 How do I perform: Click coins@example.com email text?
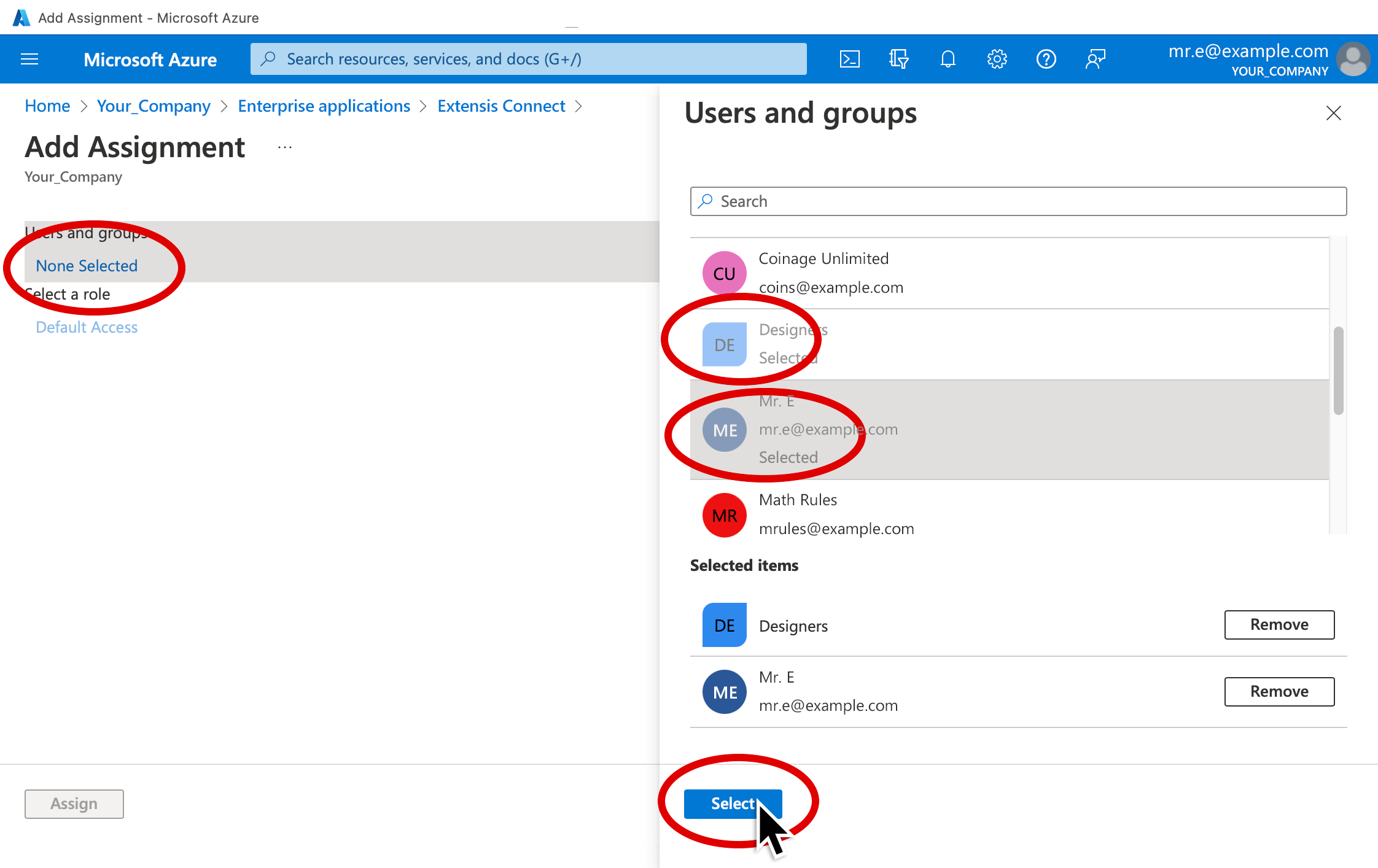click(x=831, y=287)
